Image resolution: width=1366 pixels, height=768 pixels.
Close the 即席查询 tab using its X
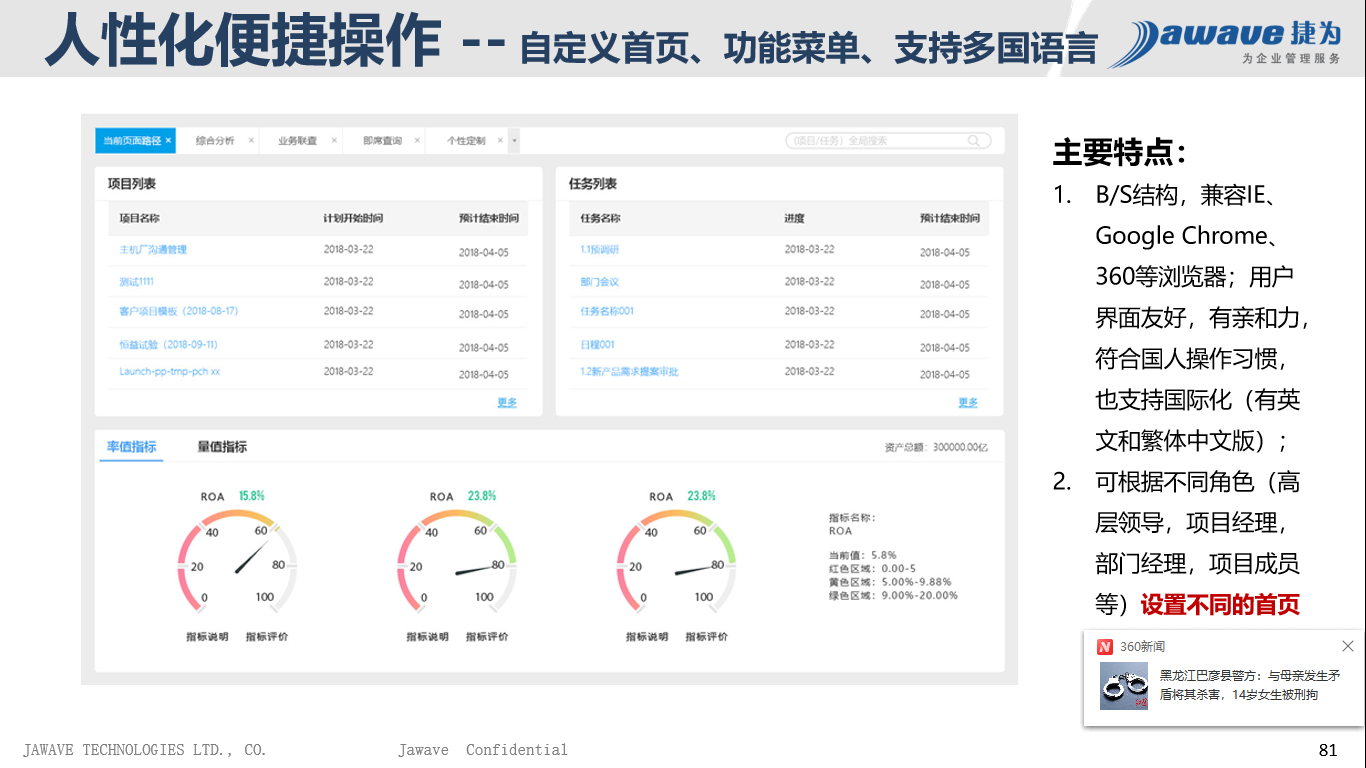tap(418, 141)
